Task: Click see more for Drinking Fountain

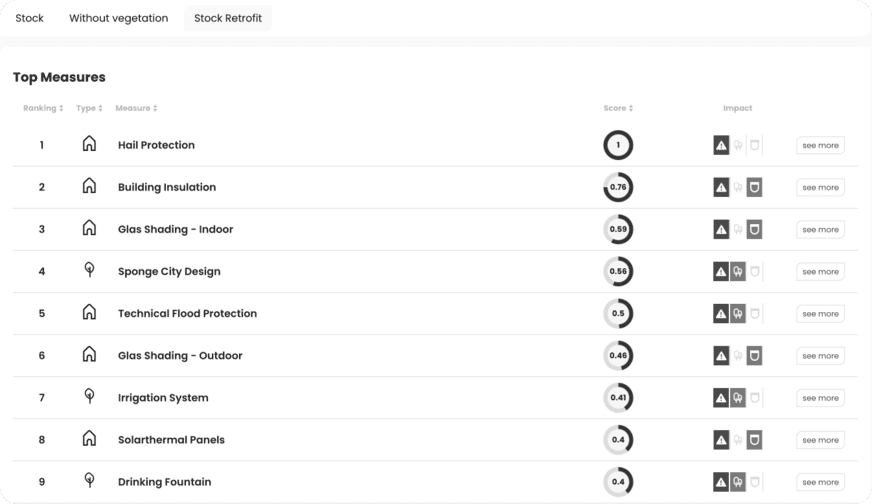Action: pos(820,482)
